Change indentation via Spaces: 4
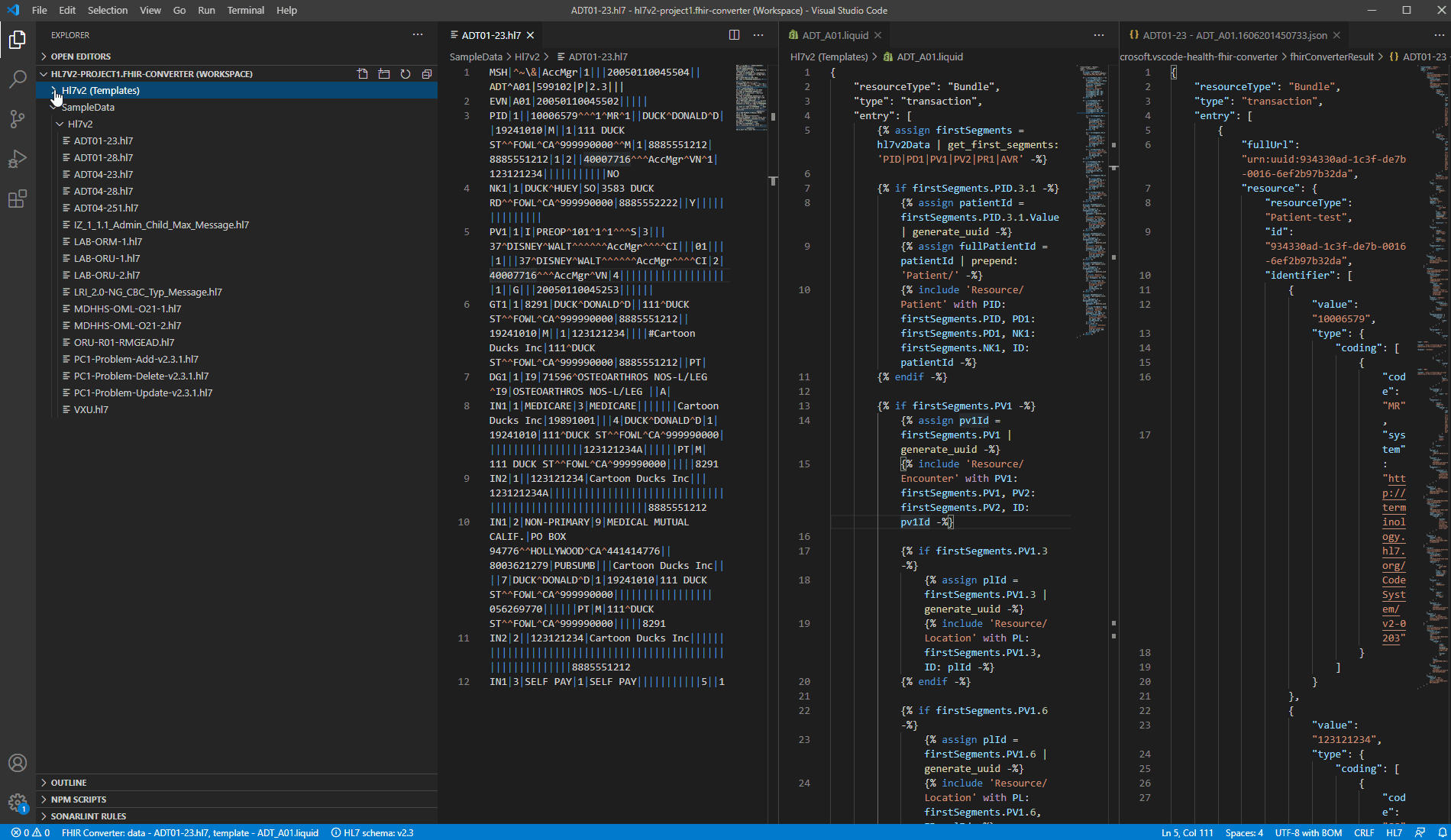This screenshot has height=840, width=1451. pos(1244,832)
